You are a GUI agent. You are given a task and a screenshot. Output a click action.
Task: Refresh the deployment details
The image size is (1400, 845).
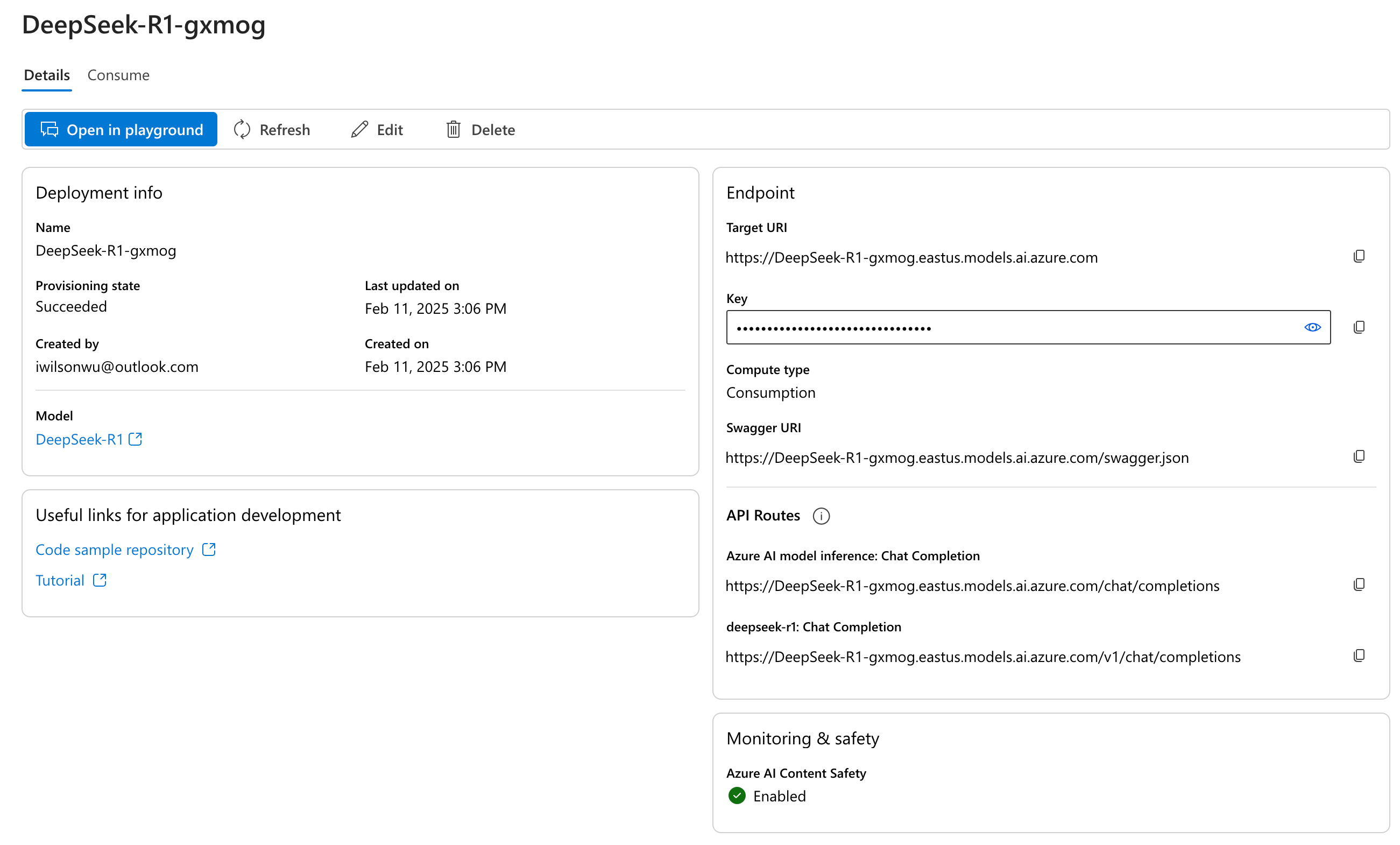coord(272,130)
